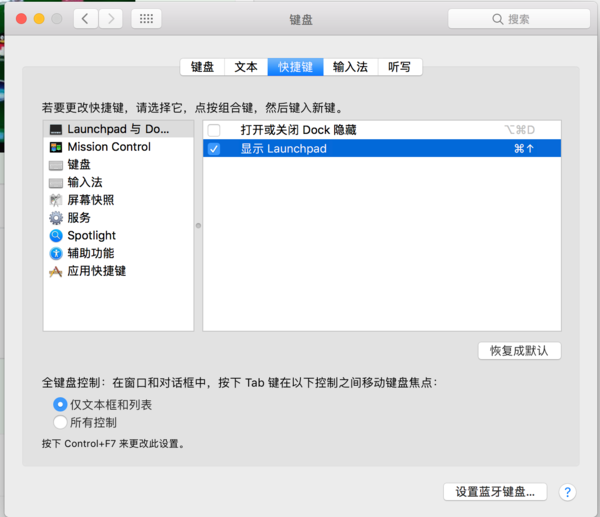Click the 服务 gear icon
Viewport: 600px width, 517px height.
pyautogui.click(x=56, y=218)
